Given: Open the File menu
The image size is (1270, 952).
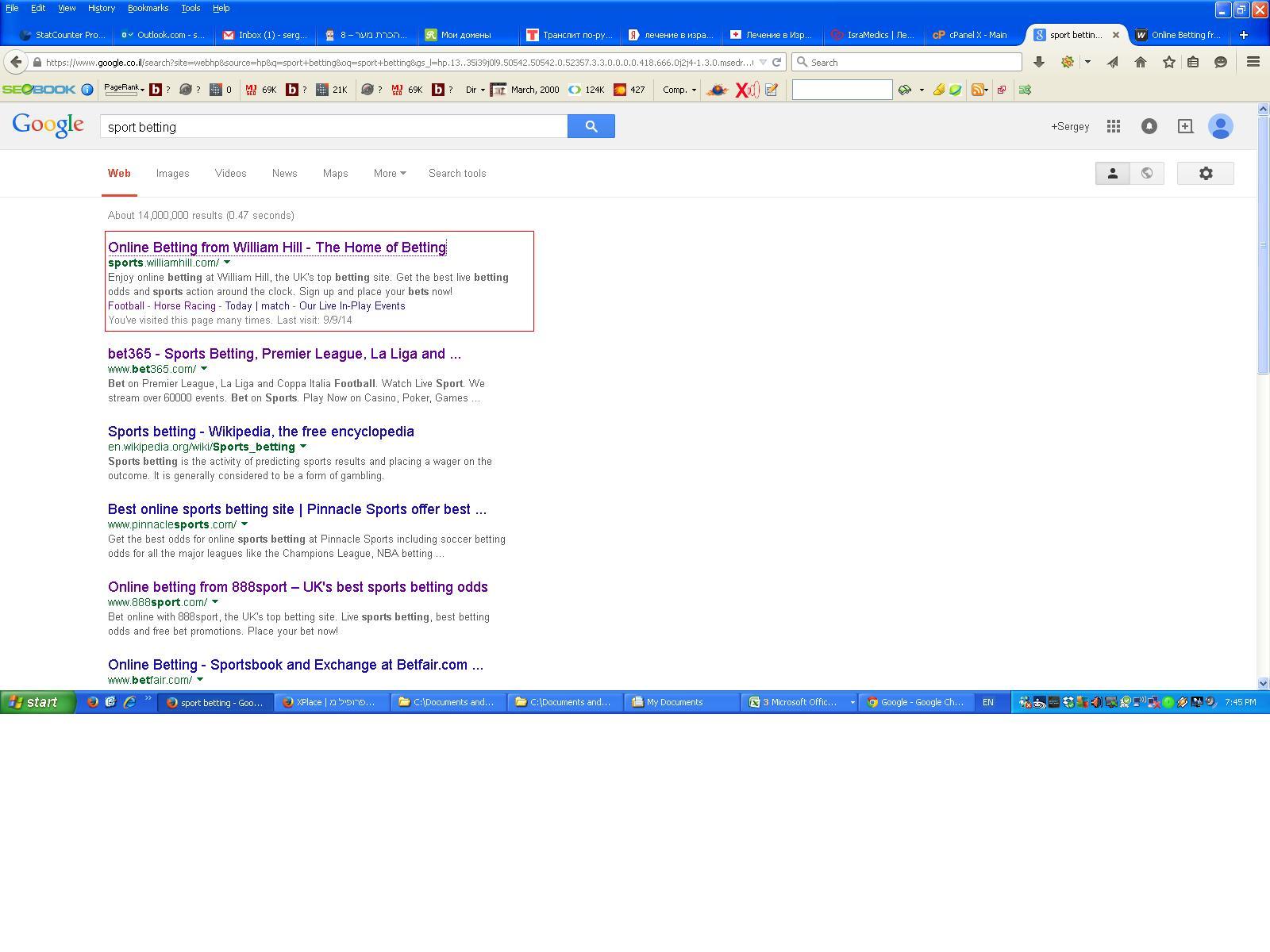Looking at the screenshot, I should pos(12,8).
